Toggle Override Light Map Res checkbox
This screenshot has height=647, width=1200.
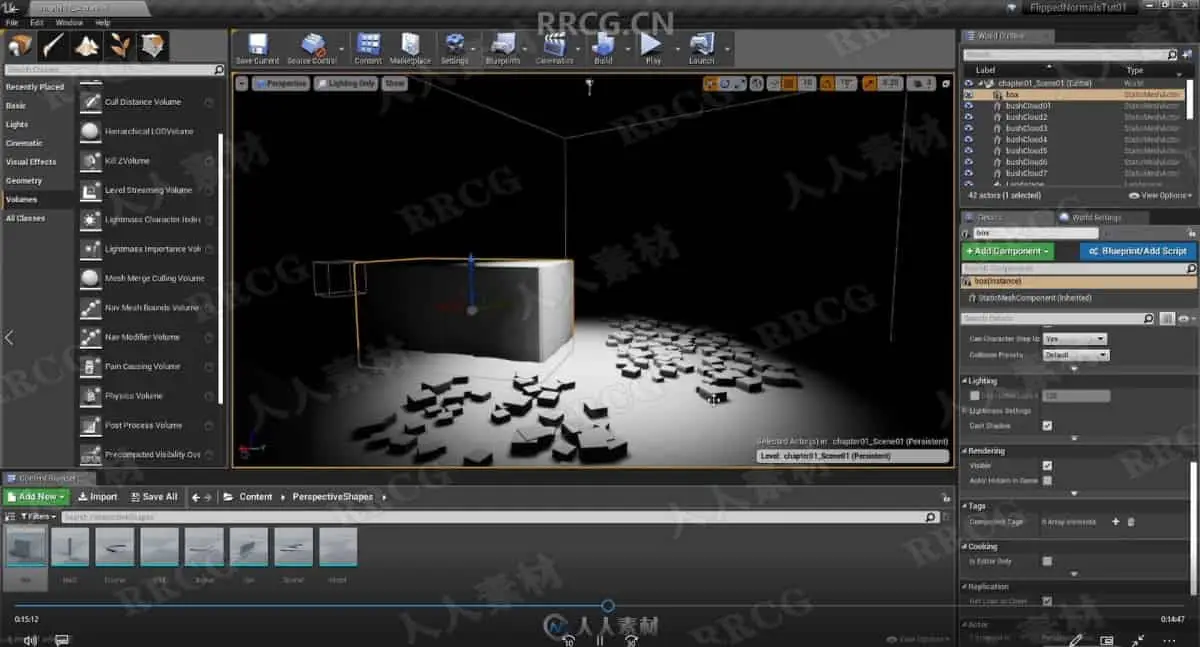(x=975, y=396)
